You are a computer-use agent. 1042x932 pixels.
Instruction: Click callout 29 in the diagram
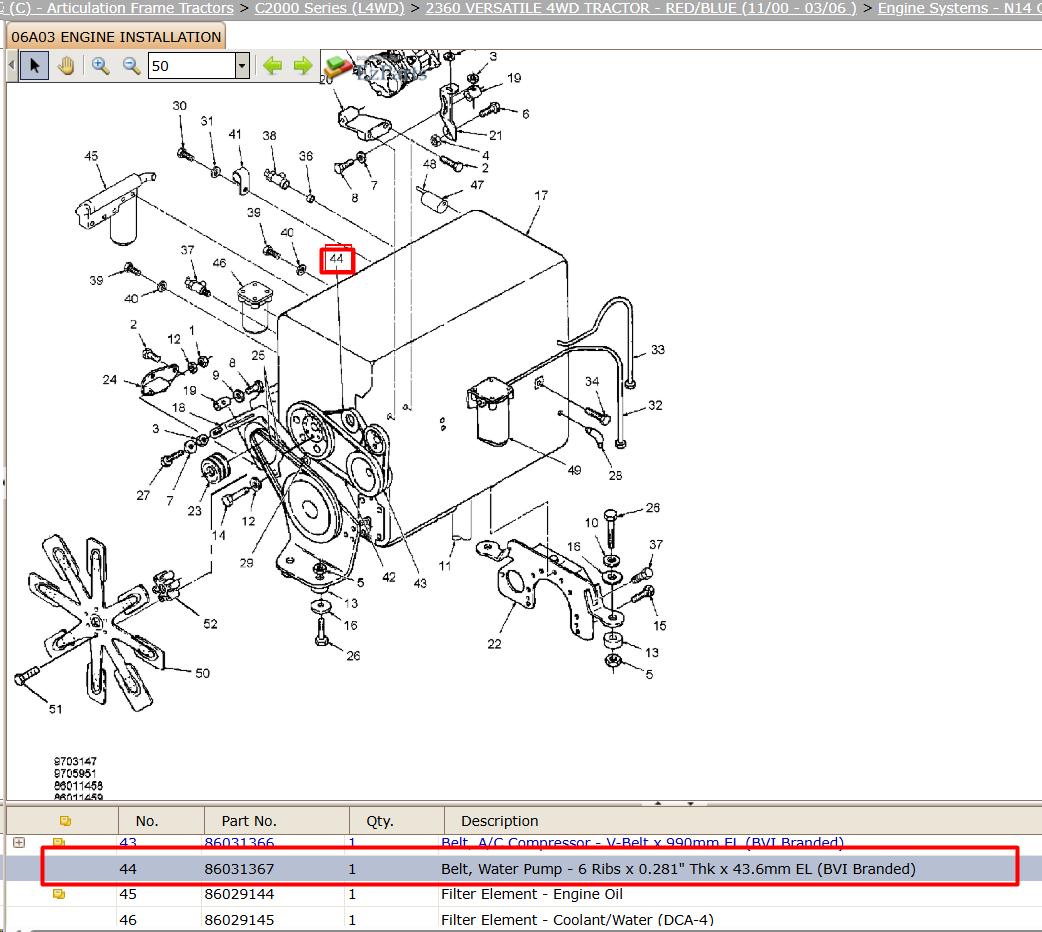(247, 562)
